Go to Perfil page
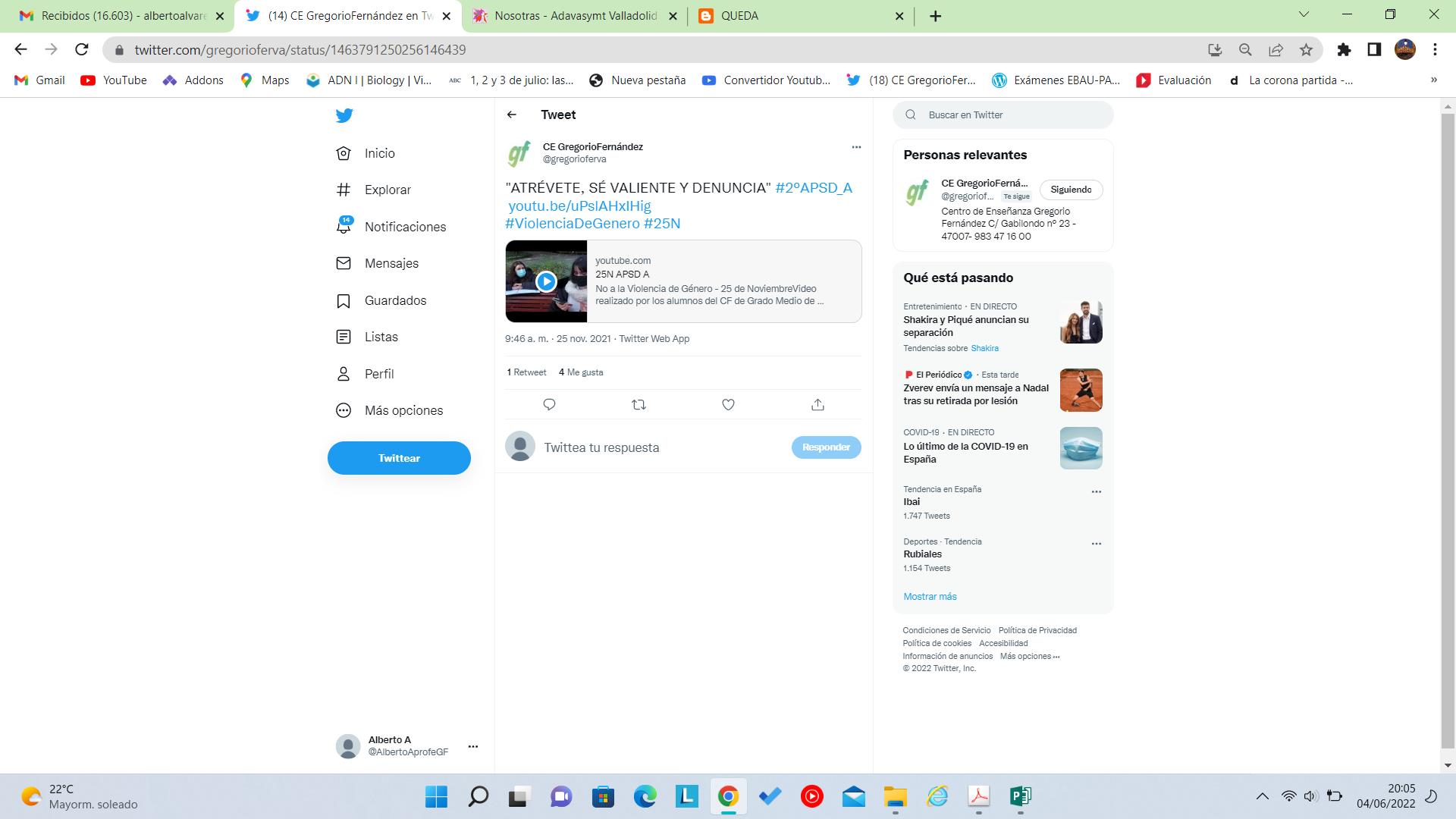 (365, 374)
